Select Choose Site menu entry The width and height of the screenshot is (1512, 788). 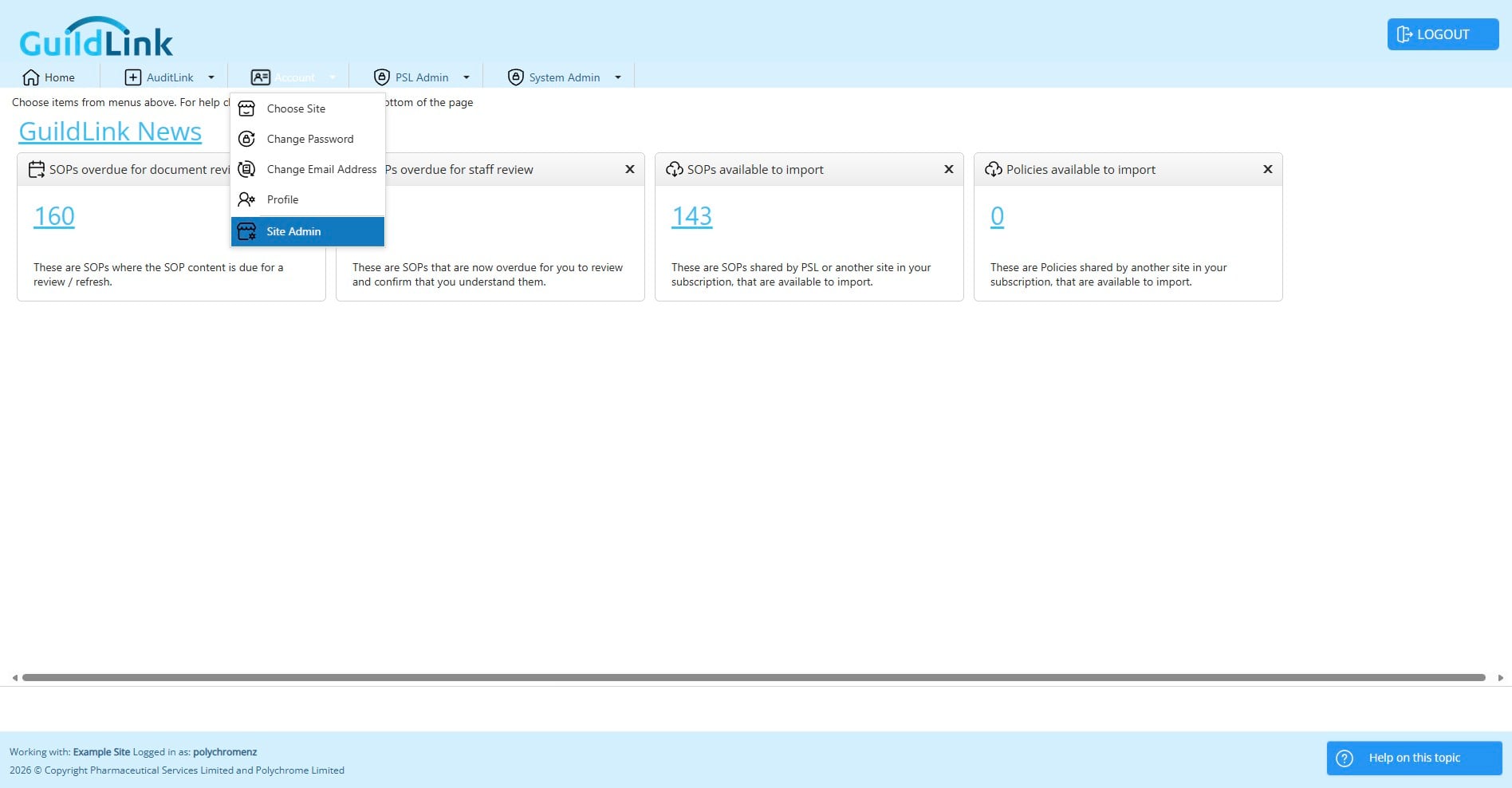point(308,108)
